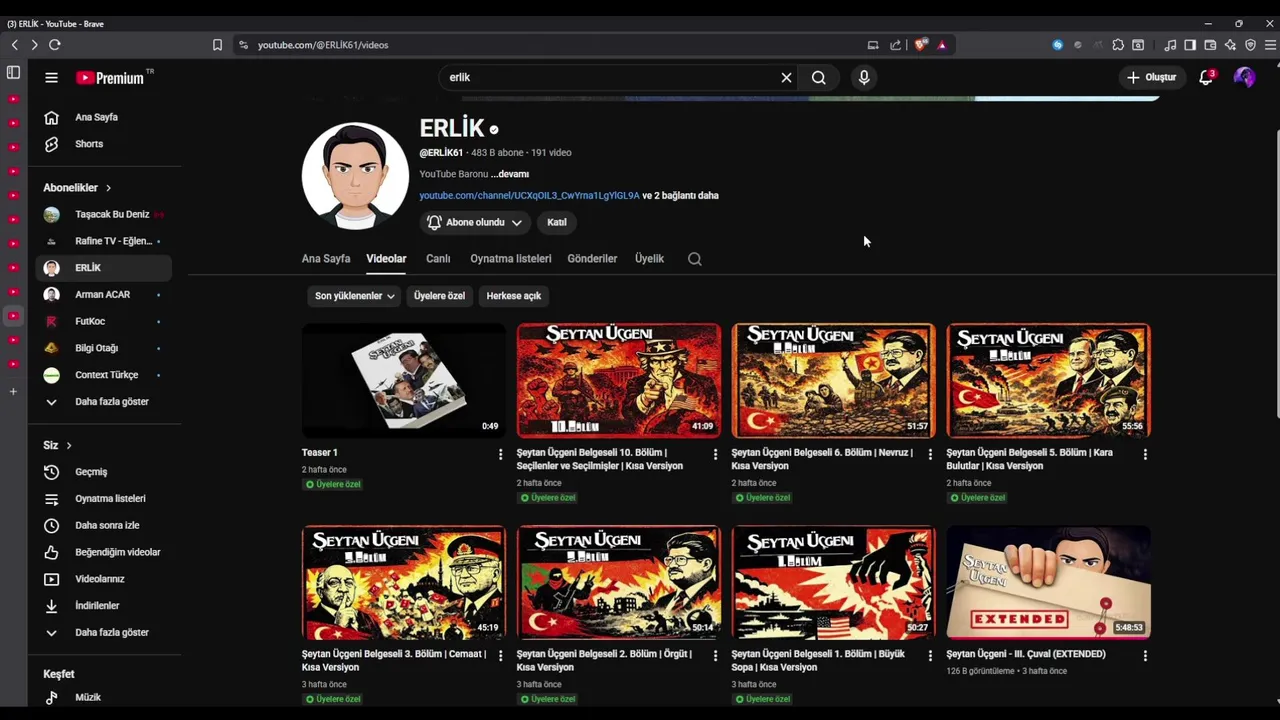Start voice search with microphone
Screen dimensions: 1280x720
tap(864, 77)
